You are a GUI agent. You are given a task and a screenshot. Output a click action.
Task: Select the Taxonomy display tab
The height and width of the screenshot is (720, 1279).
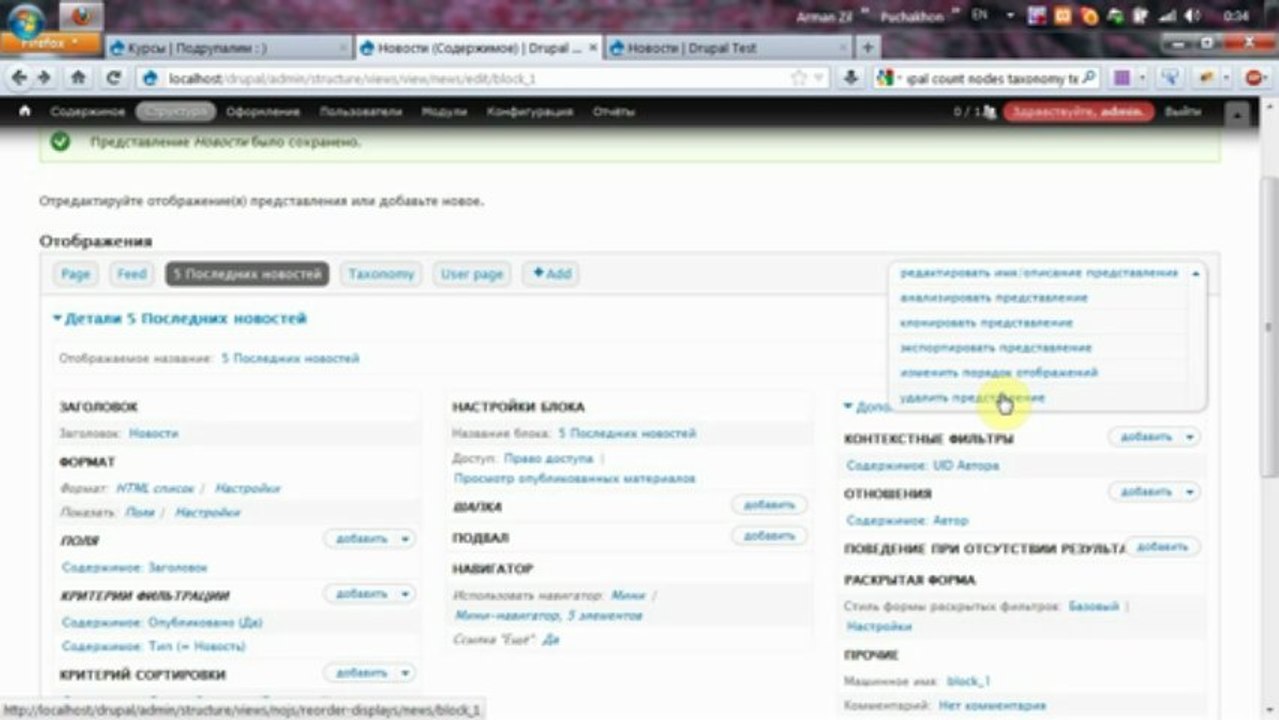(380, 274)
